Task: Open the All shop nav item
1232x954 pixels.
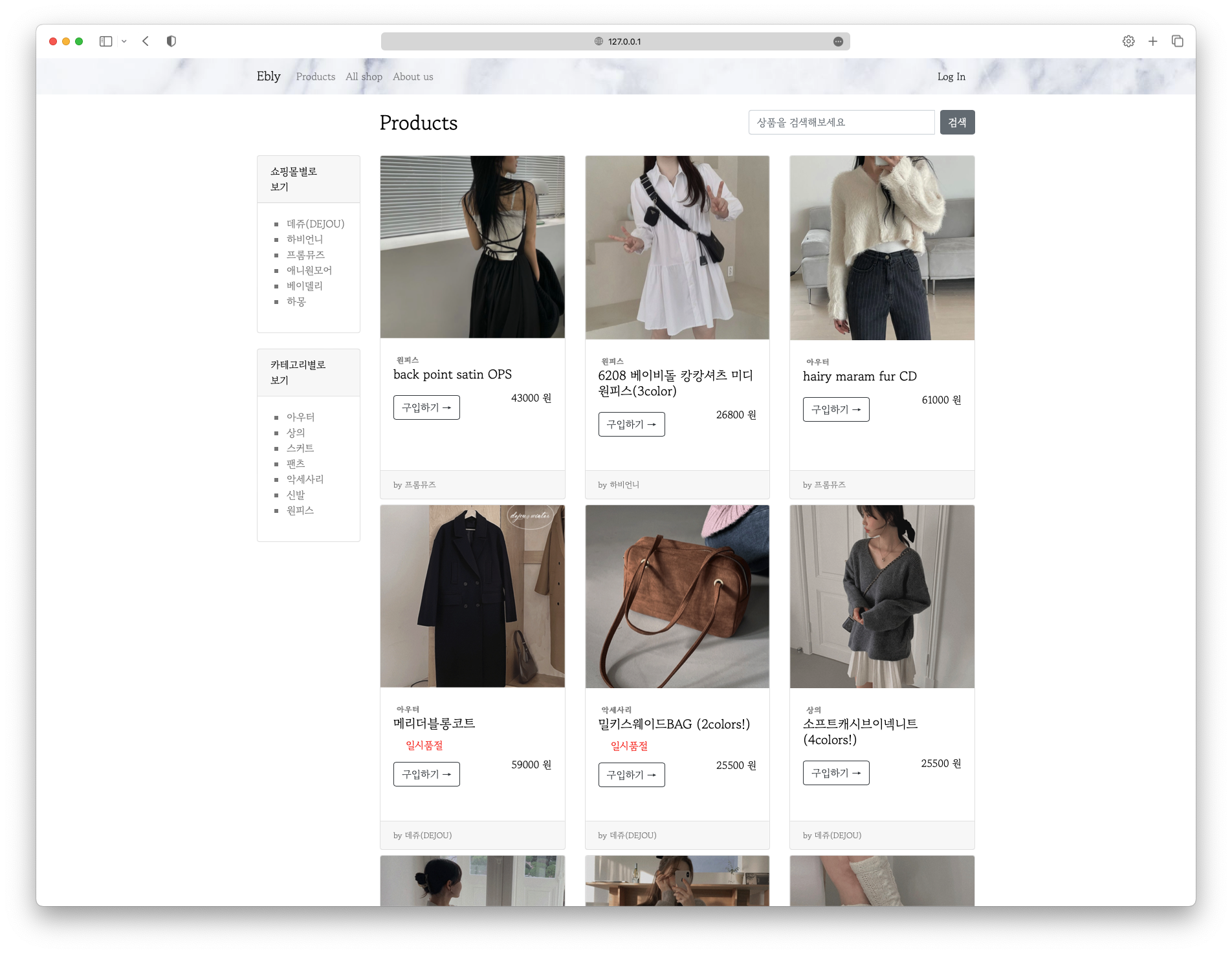Action: point(364,76)
